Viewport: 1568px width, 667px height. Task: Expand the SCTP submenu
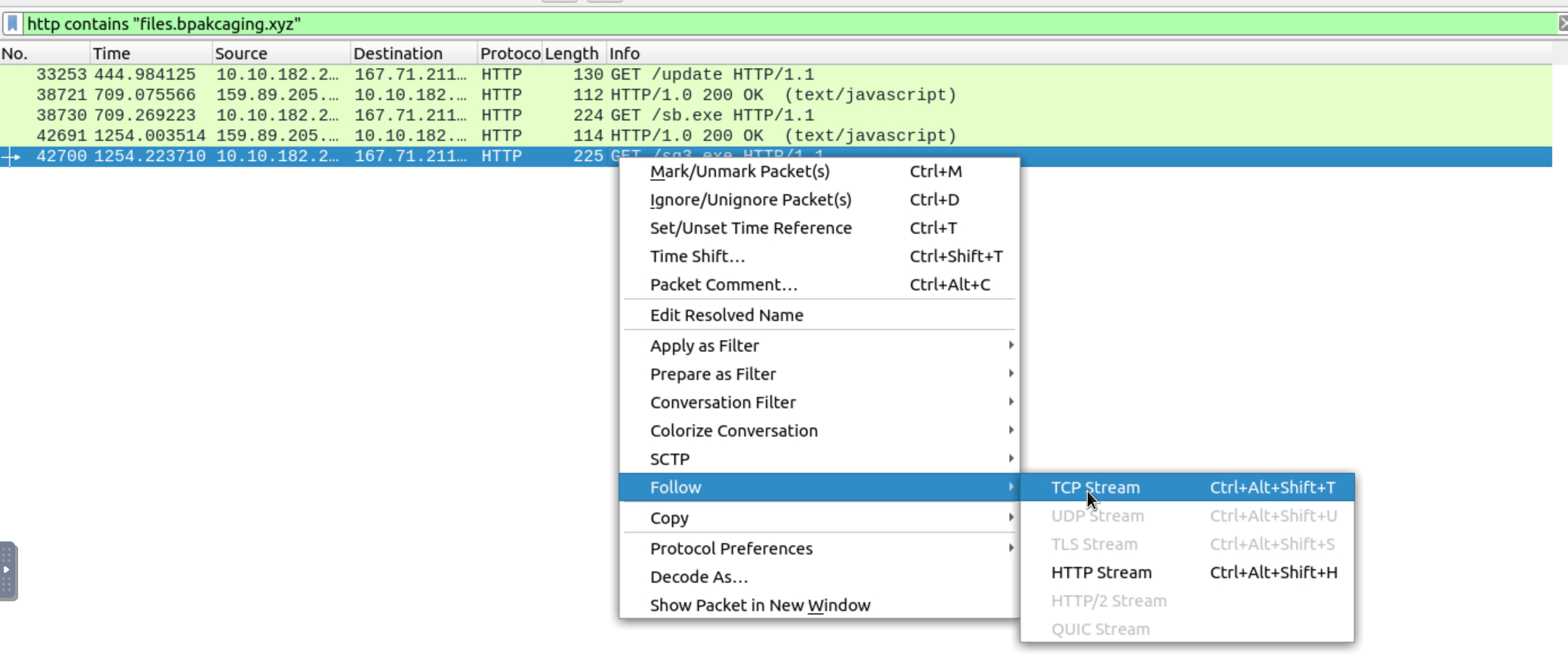(x=819, y=459)
